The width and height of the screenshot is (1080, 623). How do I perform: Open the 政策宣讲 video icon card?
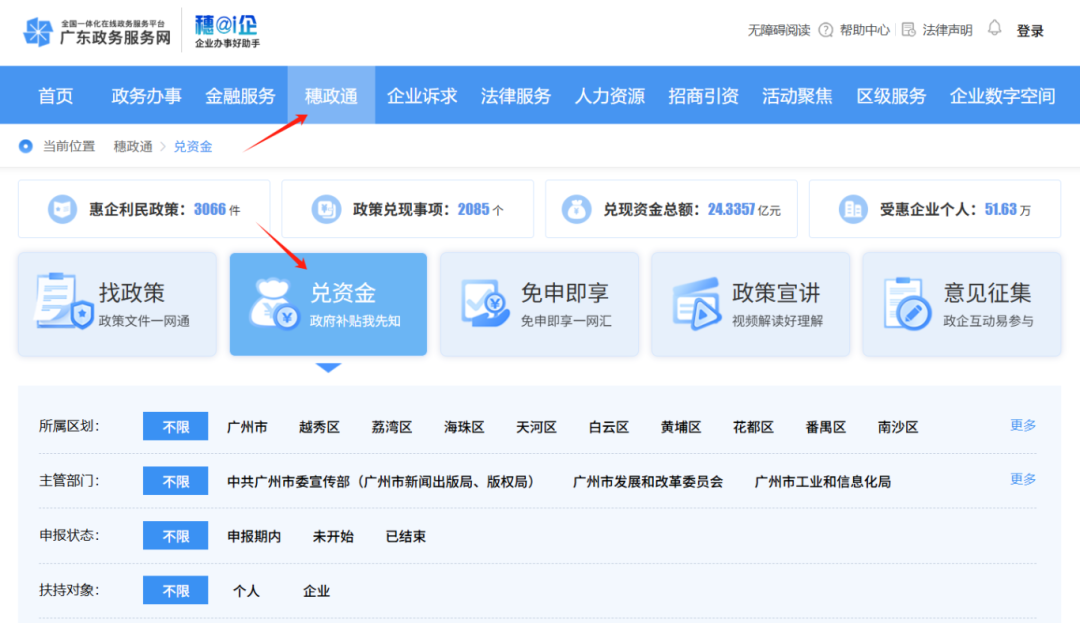tap(696, 303)
